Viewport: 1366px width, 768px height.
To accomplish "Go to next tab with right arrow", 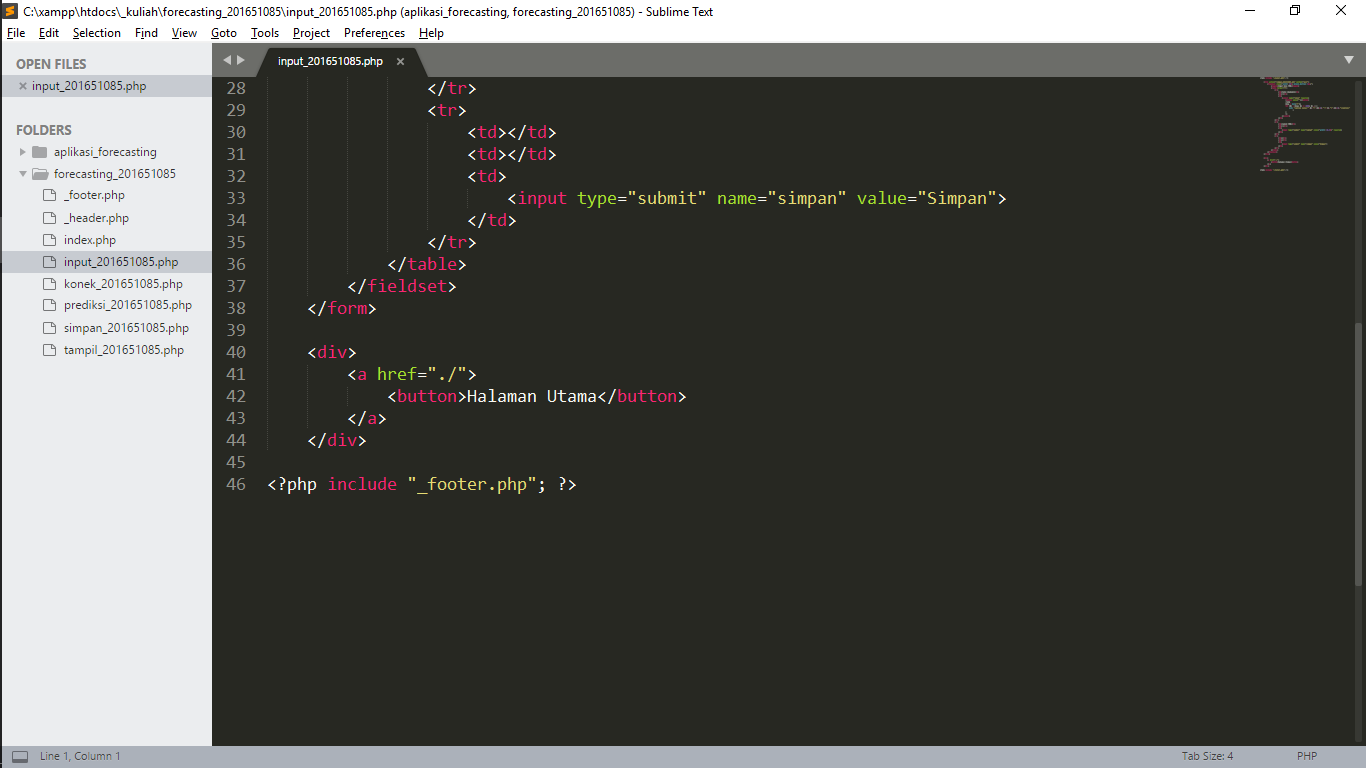I will pos(240,60).
